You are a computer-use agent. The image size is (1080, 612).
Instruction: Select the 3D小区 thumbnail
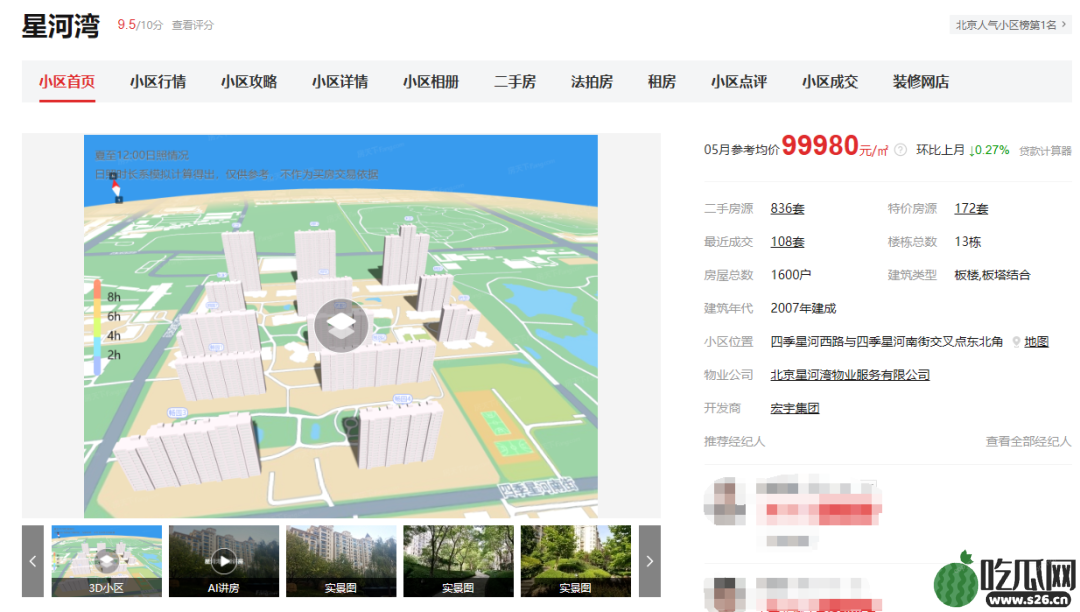(106, 561)
